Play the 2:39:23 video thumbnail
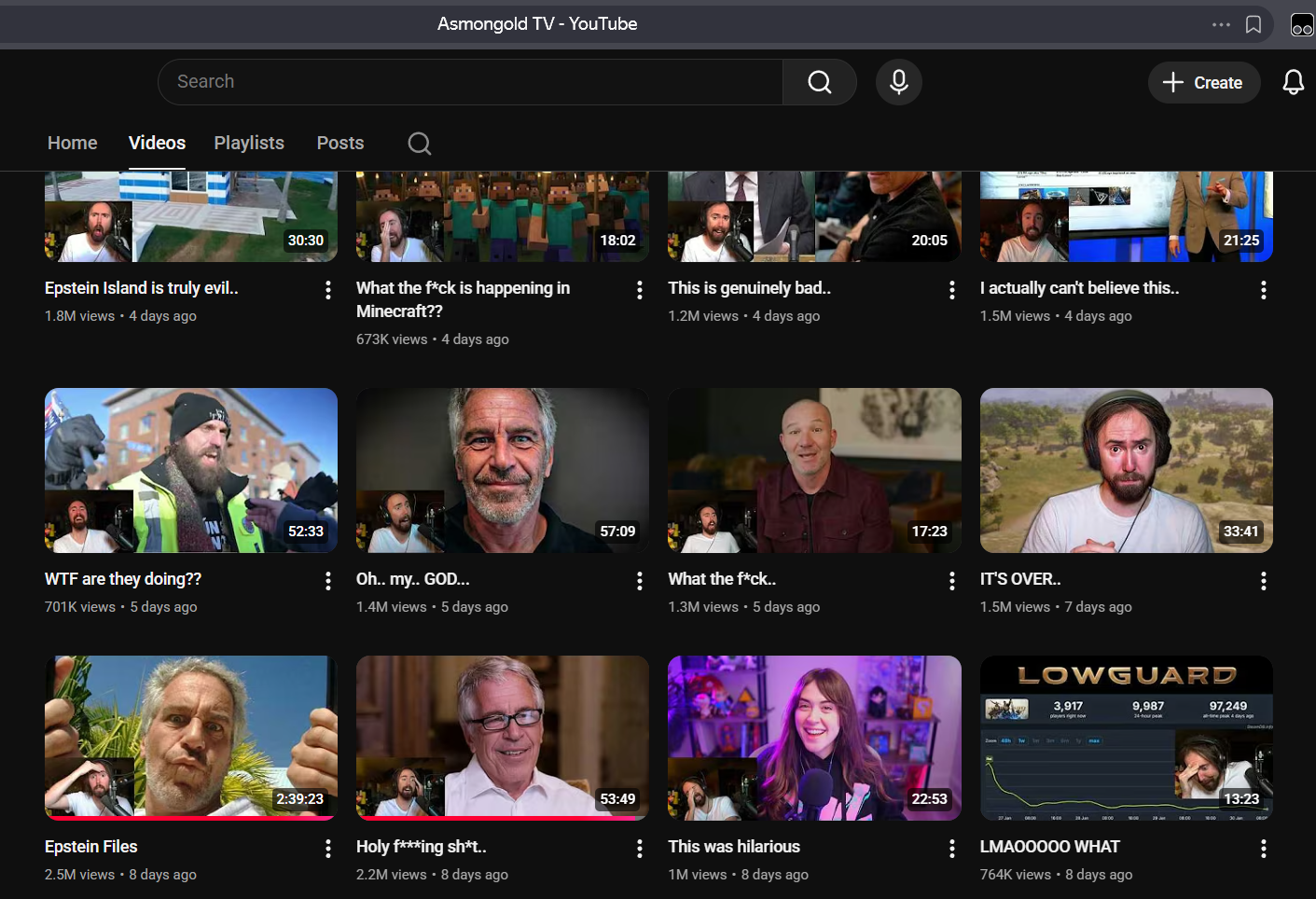The image size is (1316, 899). click(x=191, y=738)
